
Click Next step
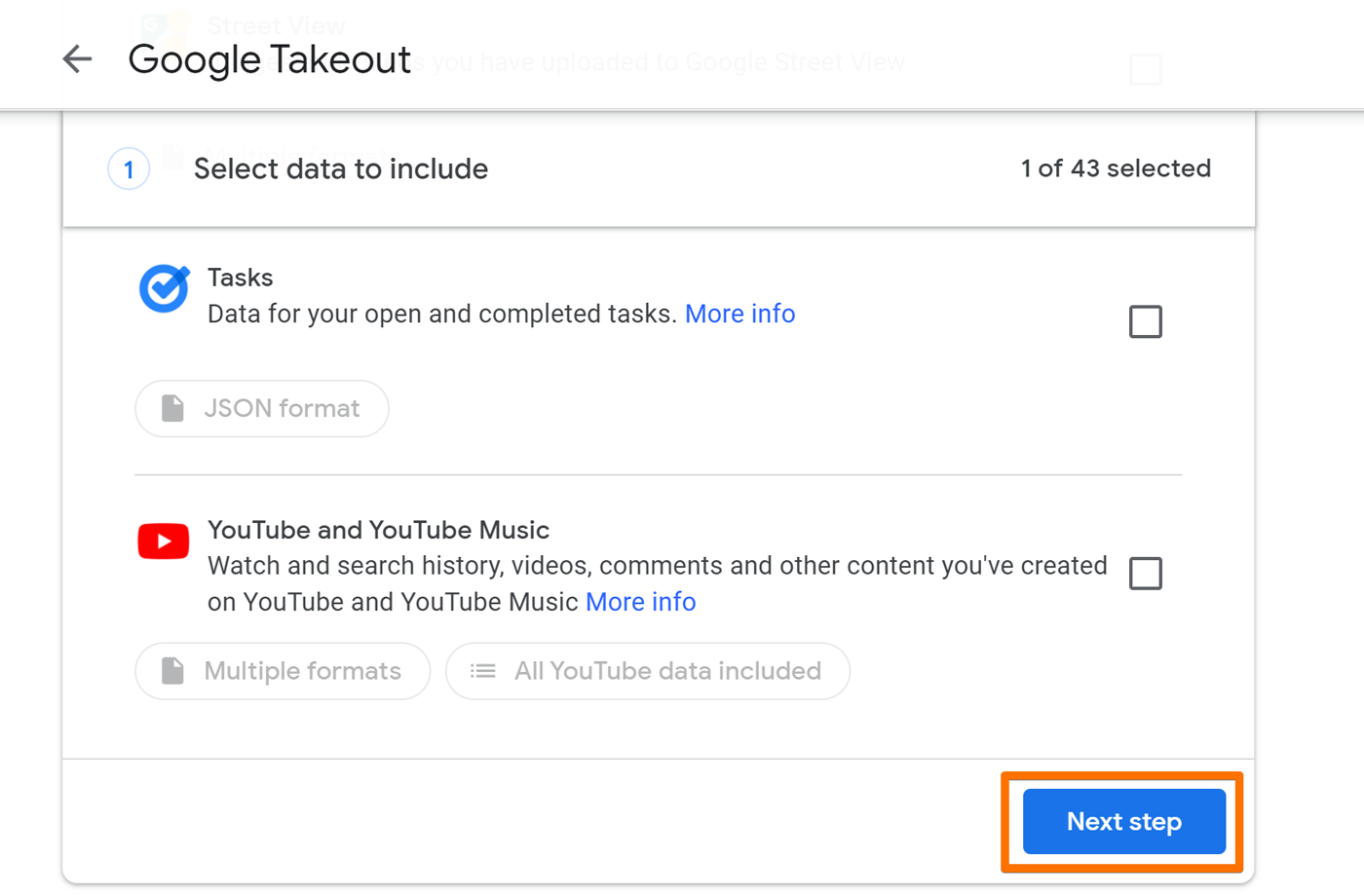tap(1122, 821)
